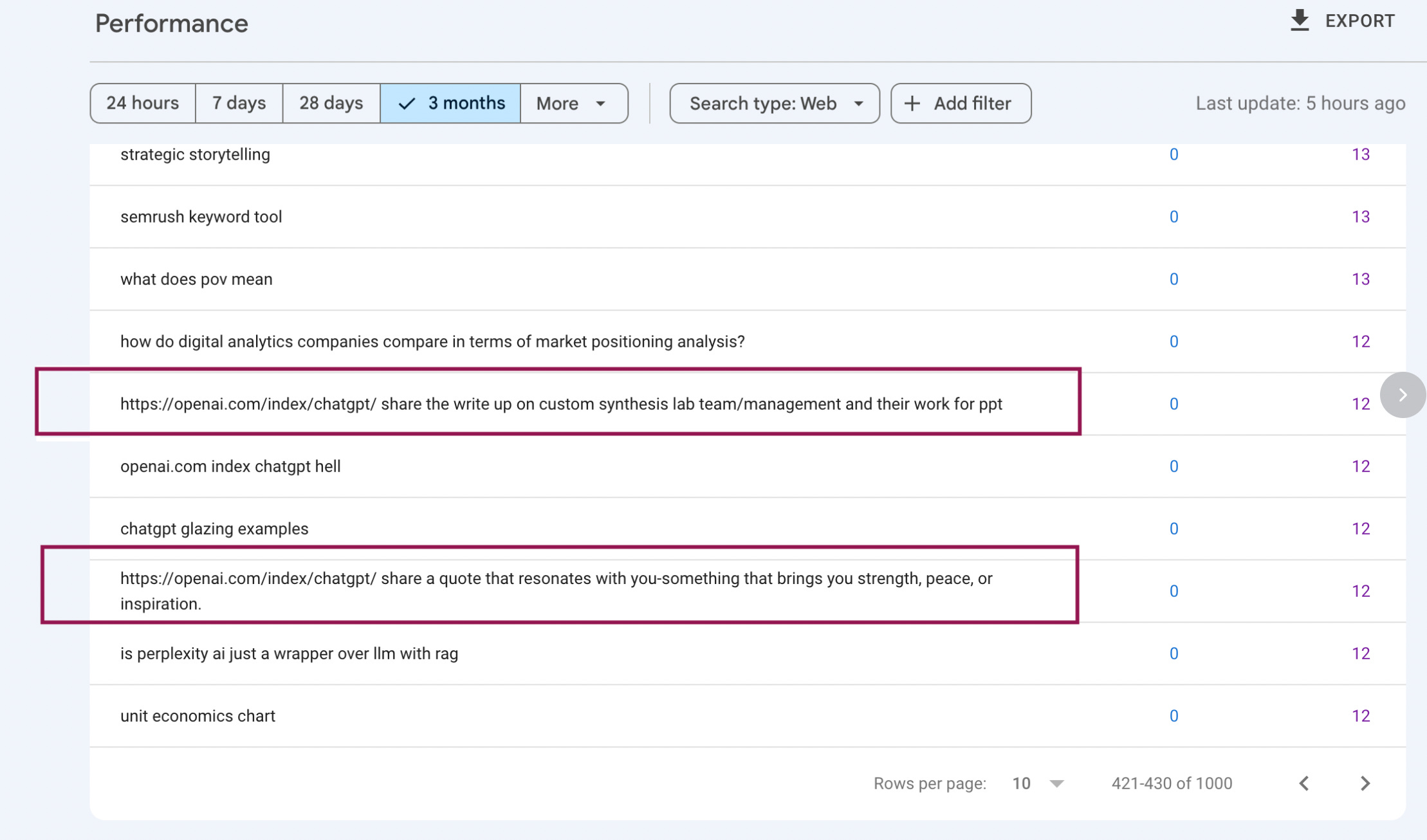This screenshot has height=840, width=1427.
Task: Open the 'semrush keyword tool' query row
Action: tap(201, 217)
